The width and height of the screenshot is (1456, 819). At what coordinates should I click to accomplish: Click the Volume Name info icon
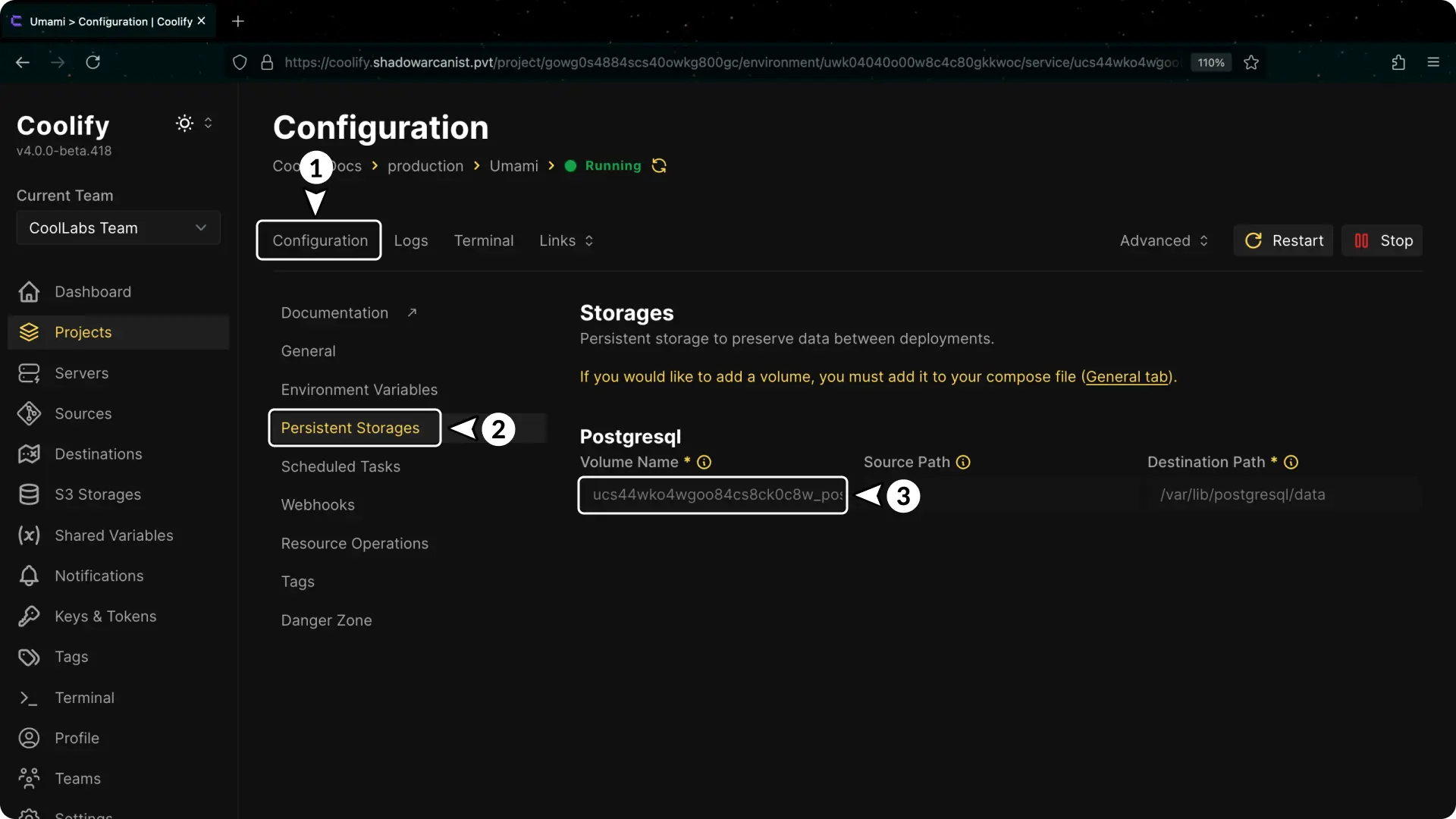(704, 462)
